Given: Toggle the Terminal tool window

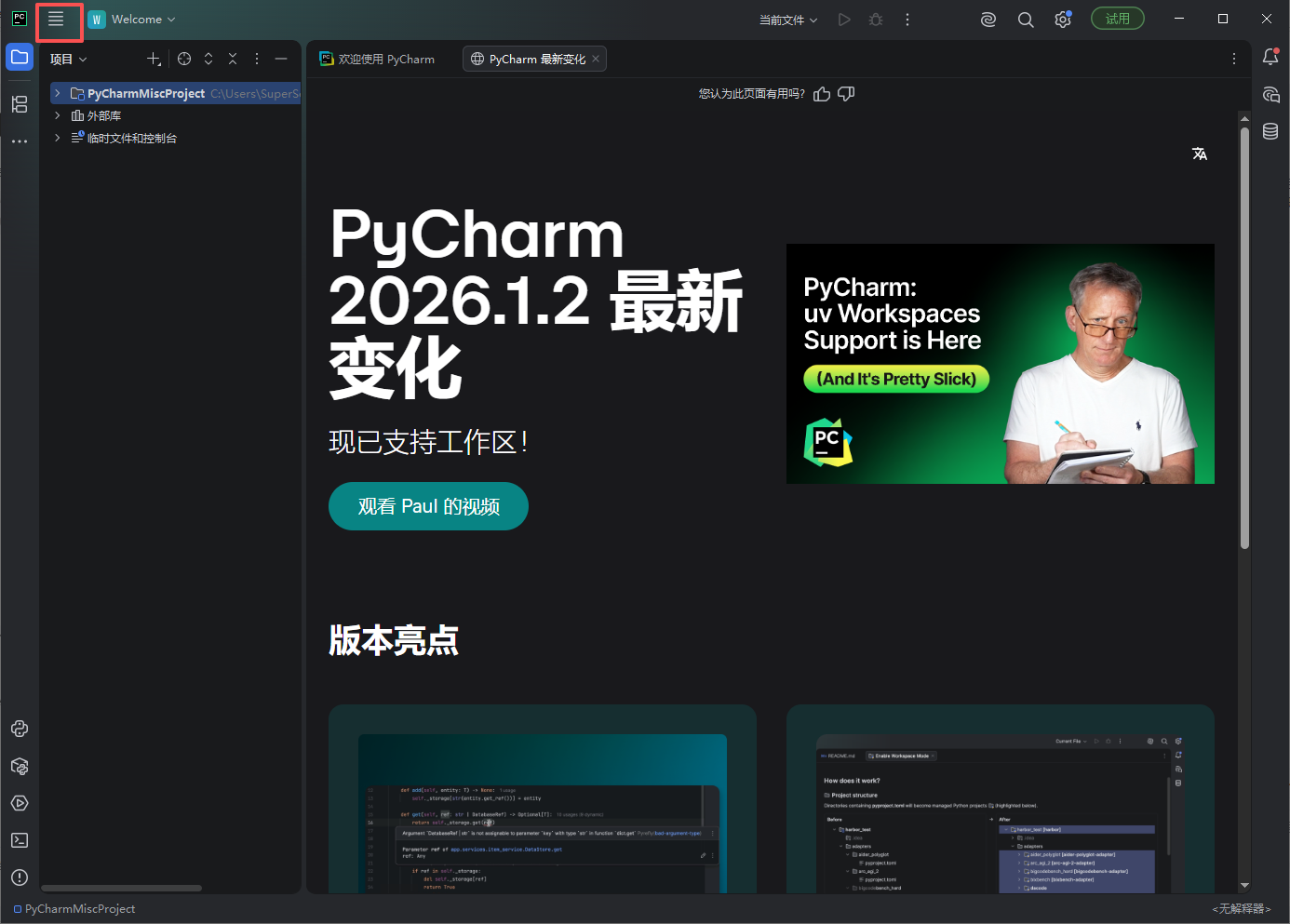Looking at the screenshot, I should click(20, 840).
